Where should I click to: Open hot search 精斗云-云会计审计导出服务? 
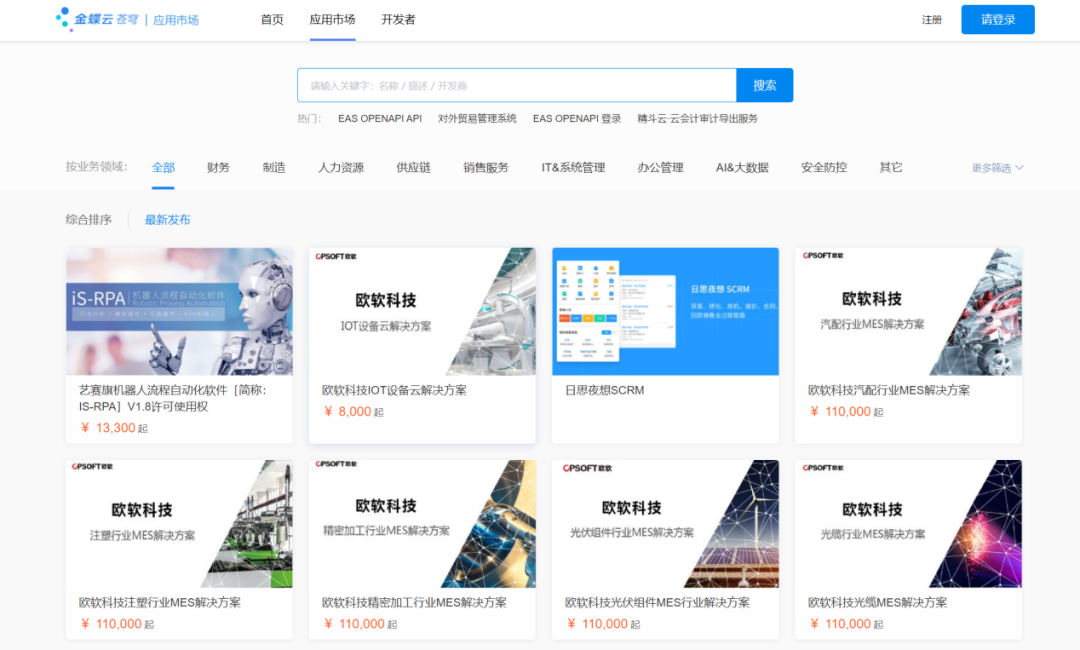[697, 118]
